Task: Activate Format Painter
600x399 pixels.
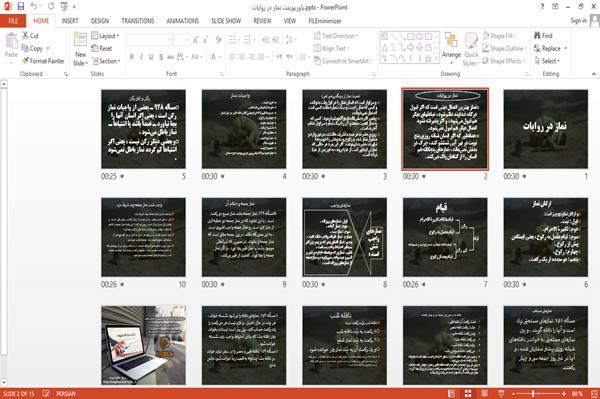Action: coord(43,61)
